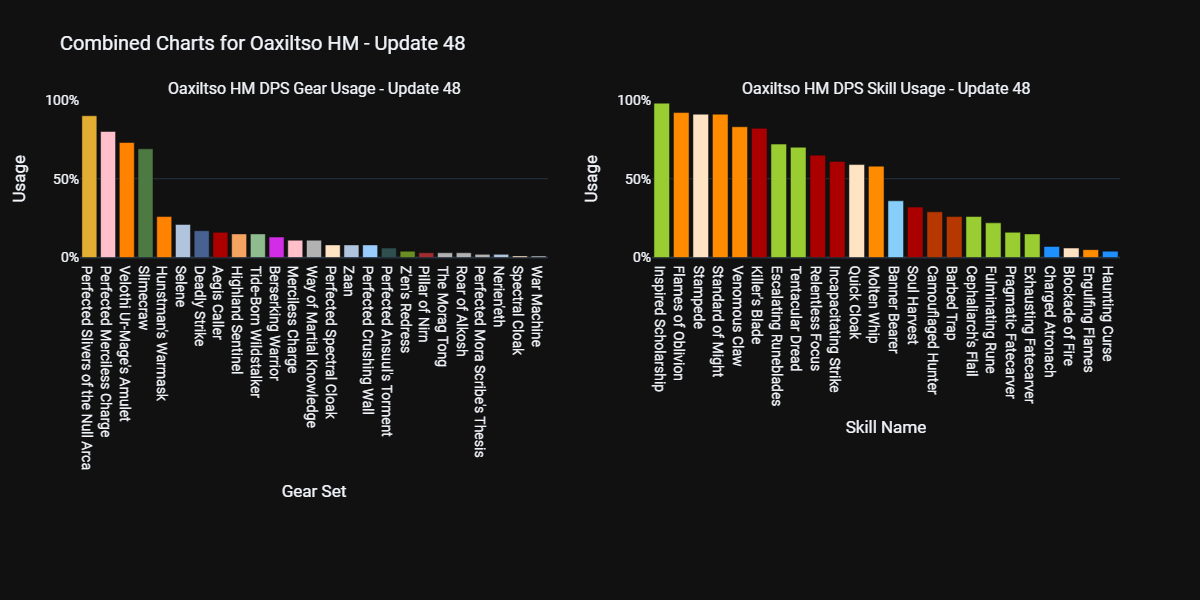The width and height of the screenshot is (1200, 600).
Task: Click the Cephaliarch's Flail bar
Action: point(974,237)
